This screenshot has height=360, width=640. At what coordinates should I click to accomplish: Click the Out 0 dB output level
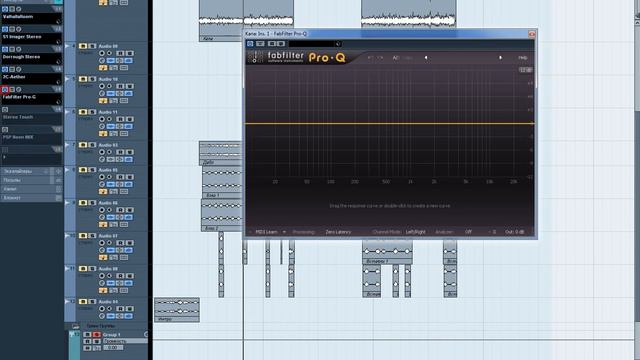tap(515, 232)
